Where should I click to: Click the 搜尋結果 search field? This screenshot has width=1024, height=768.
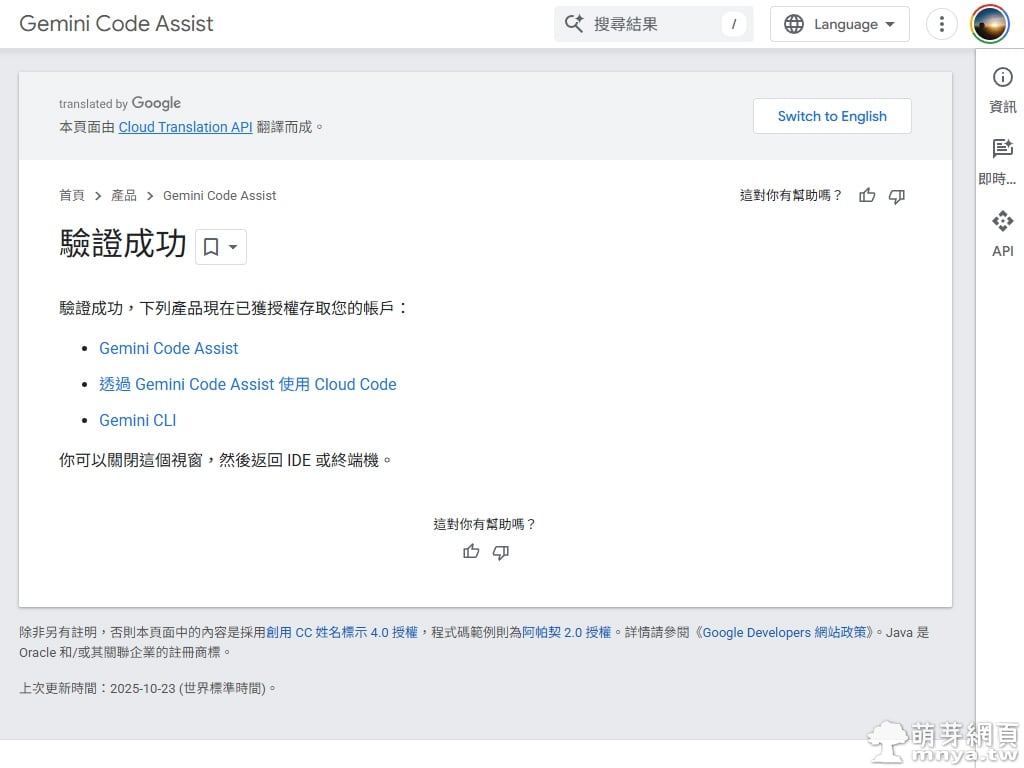click(650, 24)
